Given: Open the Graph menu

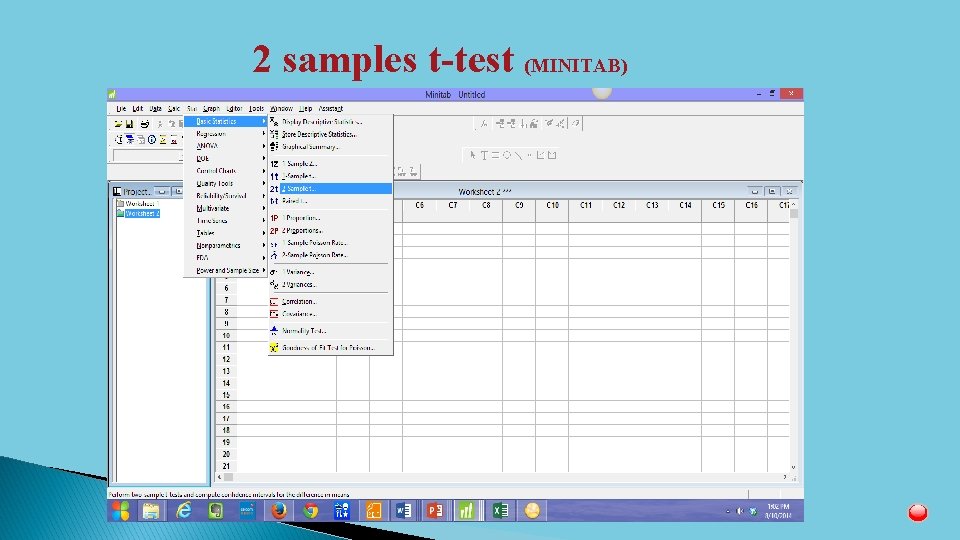Looking at the screenshot, I should coord(211,109).
